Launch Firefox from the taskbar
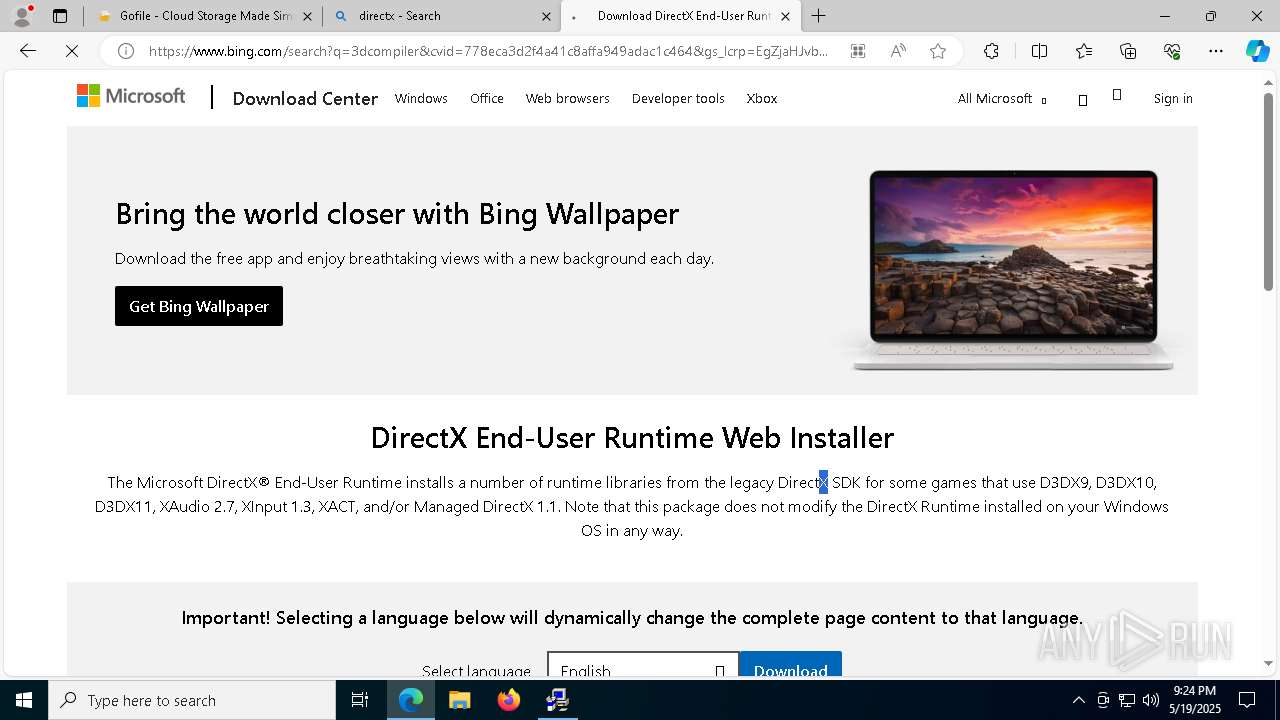The width and height of the screenshot is (1280, 720). pyautogui.click(x=509, y=700)
